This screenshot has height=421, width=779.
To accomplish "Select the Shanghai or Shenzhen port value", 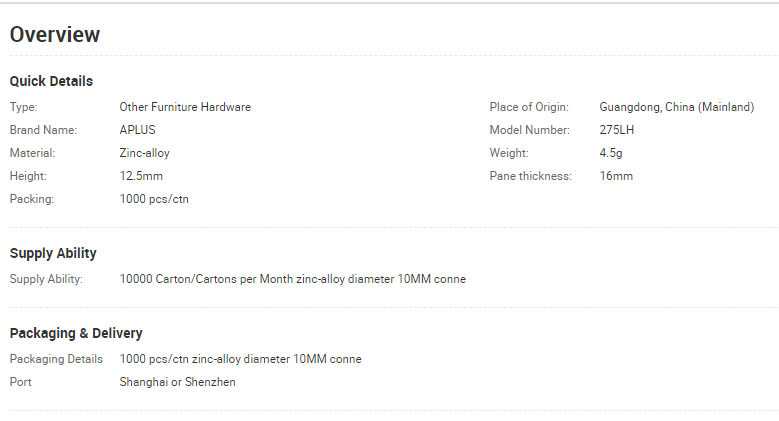I will (177, 382).
